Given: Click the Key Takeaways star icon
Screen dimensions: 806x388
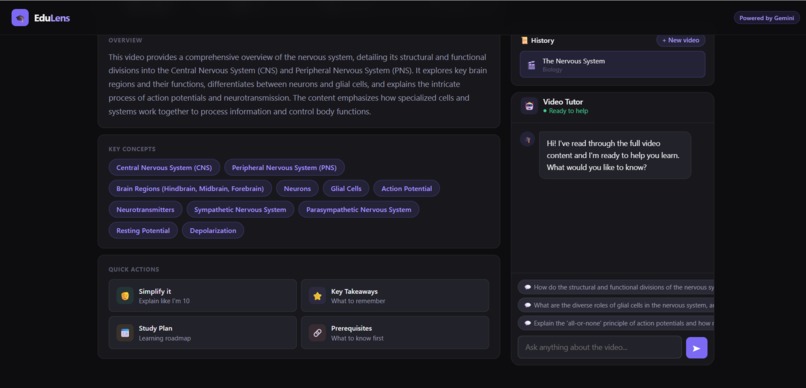Looking at the screenshot, I should (317, 295).
